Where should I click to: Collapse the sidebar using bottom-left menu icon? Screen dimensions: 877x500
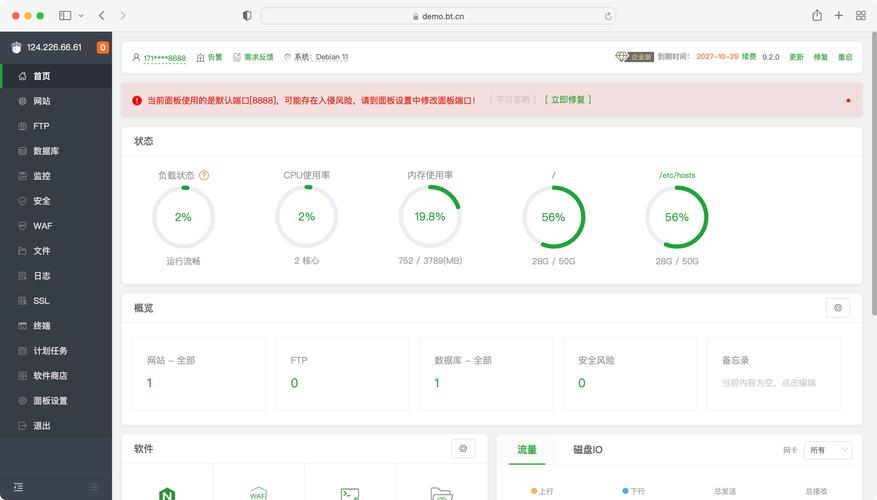click(x=18, y=487)
